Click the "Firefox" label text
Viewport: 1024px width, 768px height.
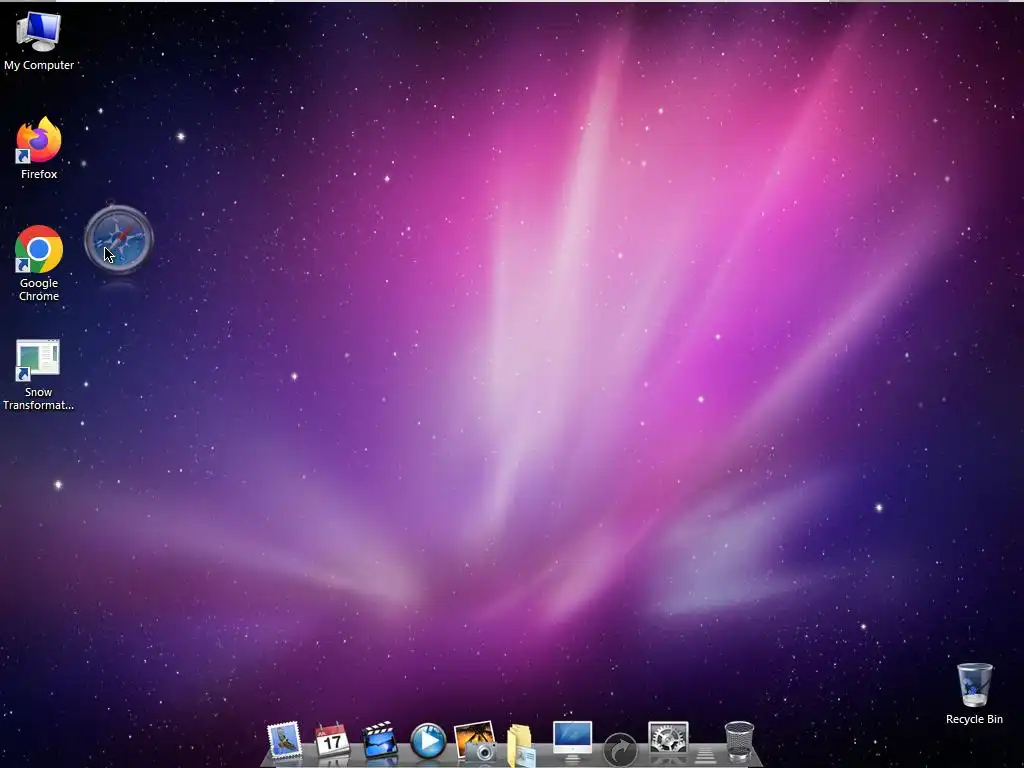(39, 174)
